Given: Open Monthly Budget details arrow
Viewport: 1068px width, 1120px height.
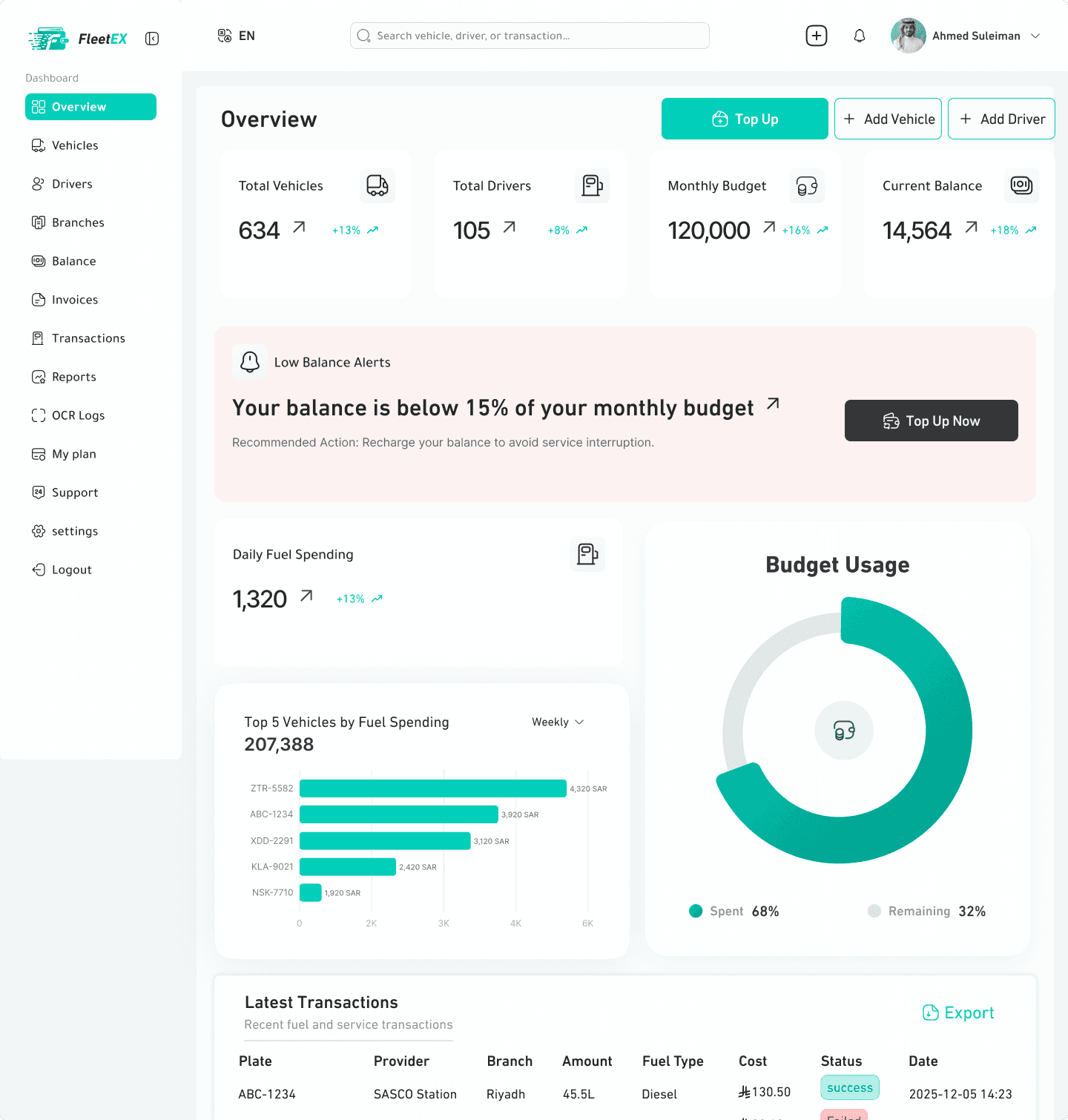Looking at the screenshot, I should 769,227.
